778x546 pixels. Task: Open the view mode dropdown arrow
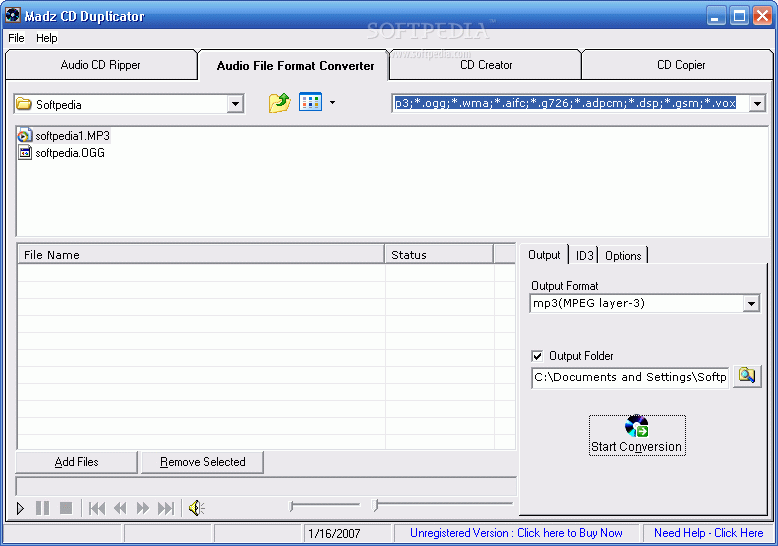[x=332, y=103]
